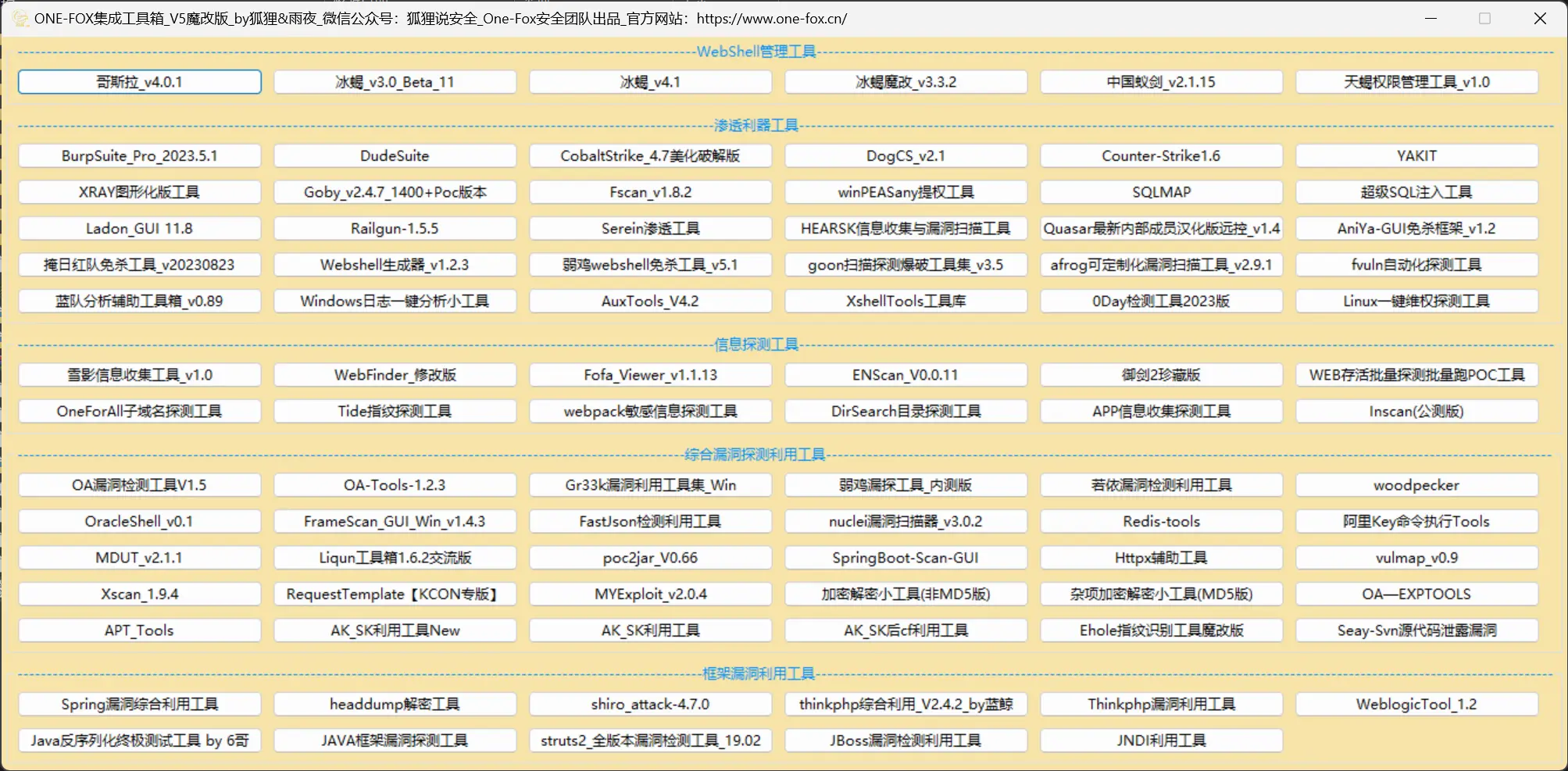Image resolution: width=1568 pixels, height=771 pixels.
Task: Open Railgun-1.5.5
Action: click(395, 229)
